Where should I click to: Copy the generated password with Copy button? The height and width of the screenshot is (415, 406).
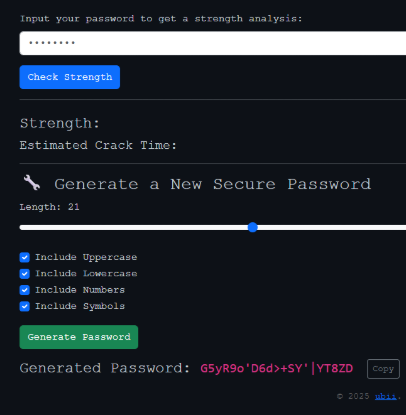[383, 369]
